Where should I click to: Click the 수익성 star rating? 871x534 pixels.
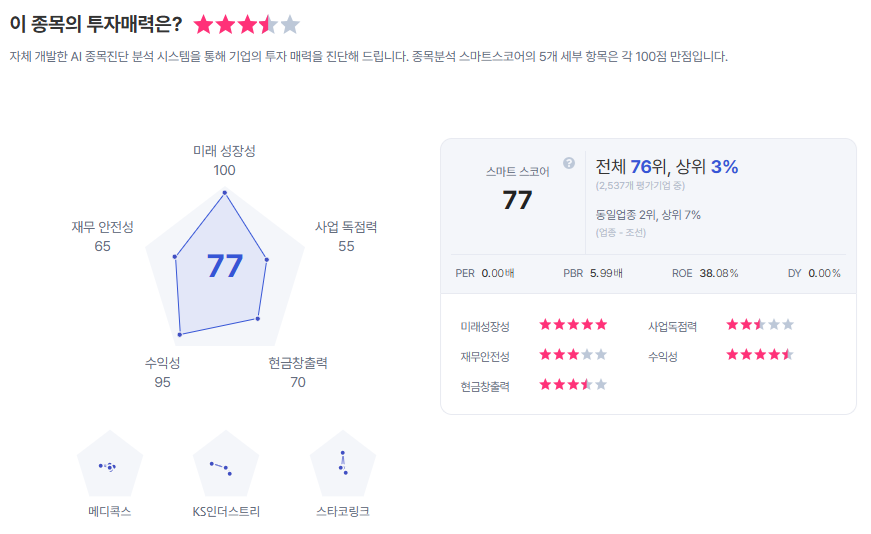(760, 355)
